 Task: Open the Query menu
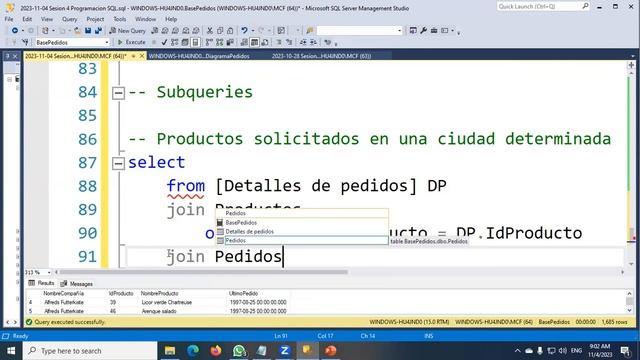tap(70, 19)
